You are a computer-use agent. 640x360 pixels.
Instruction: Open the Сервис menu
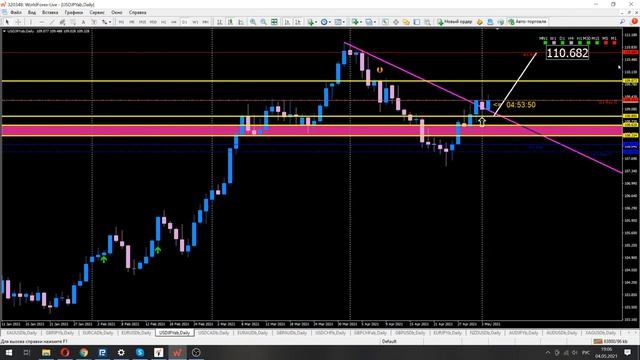click(97, 12)
